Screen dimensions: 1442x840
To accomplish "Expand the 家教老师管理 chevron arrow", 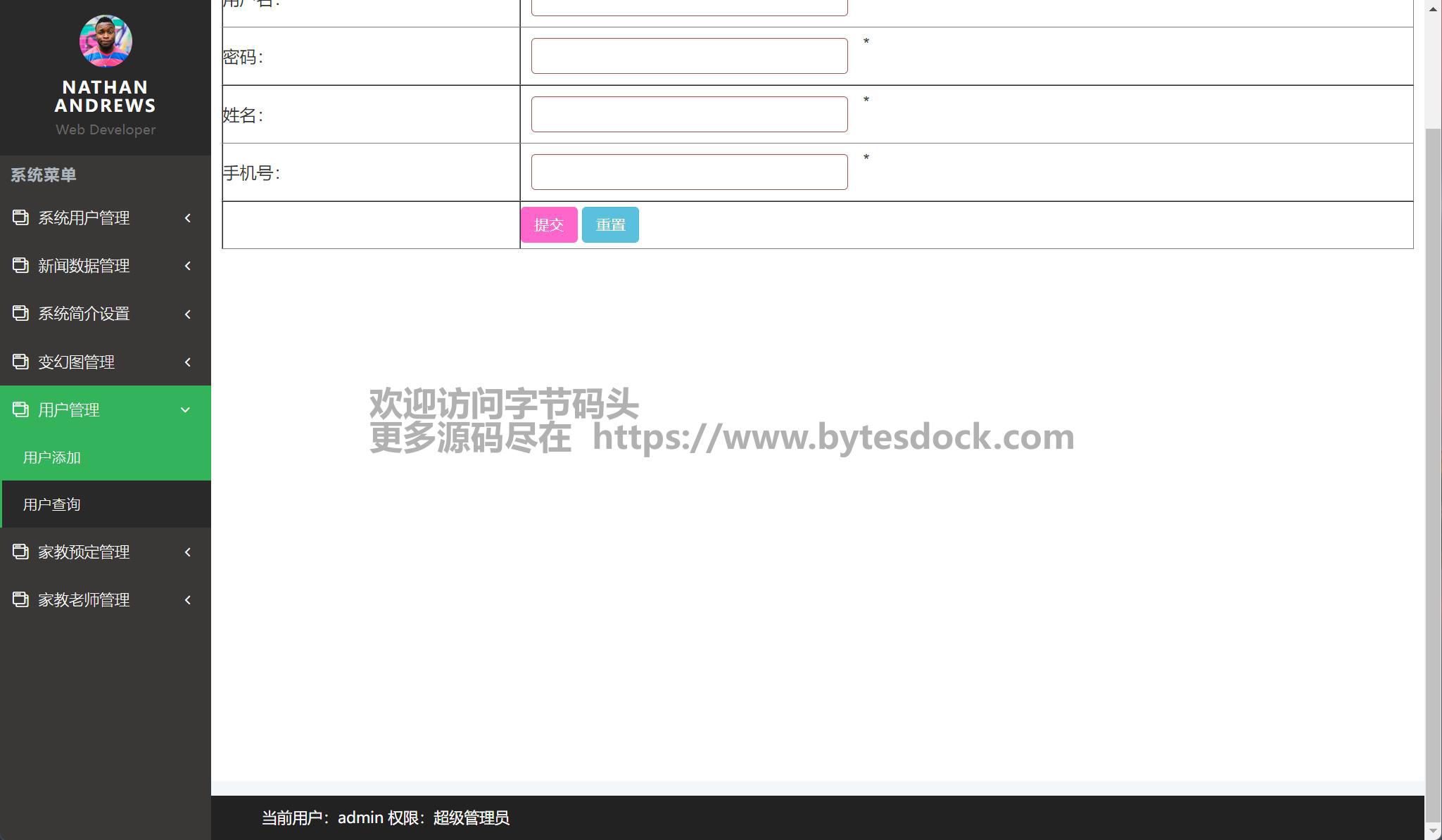I will point(187,600).
